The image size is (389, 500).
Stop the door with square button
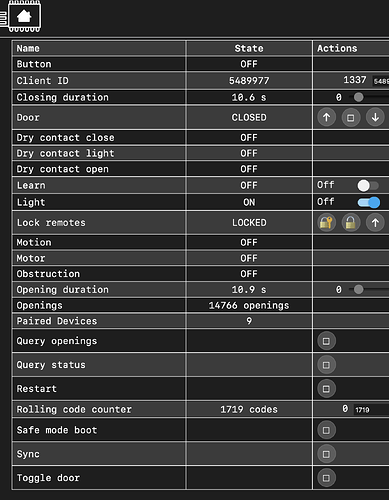coord(351,117)
